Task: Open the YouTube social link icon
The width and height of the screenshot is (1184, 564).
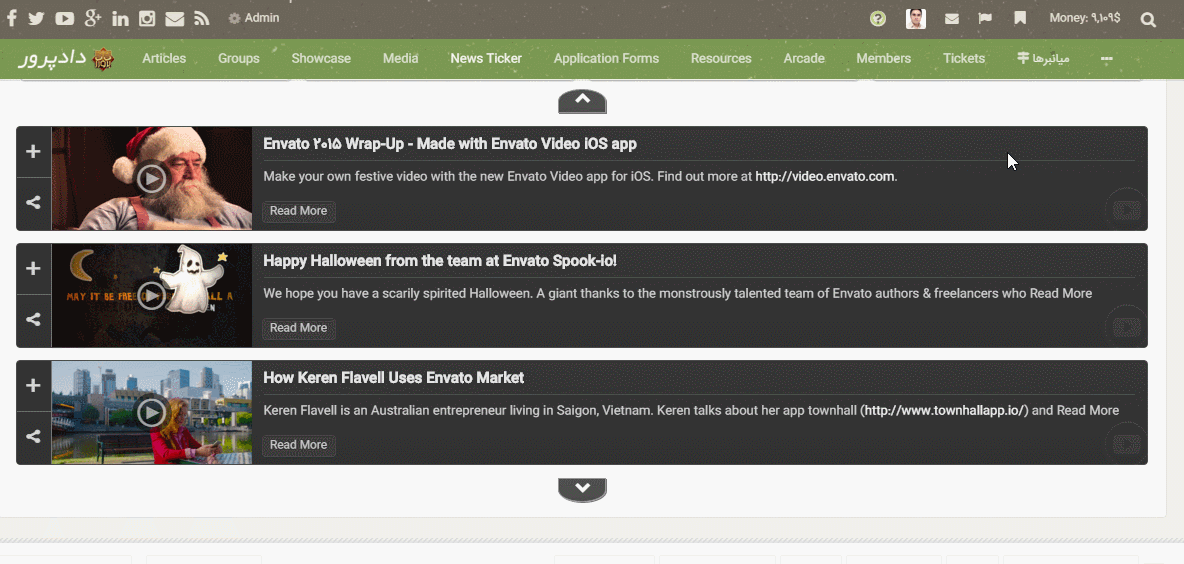Action: [x=65, y=19]
